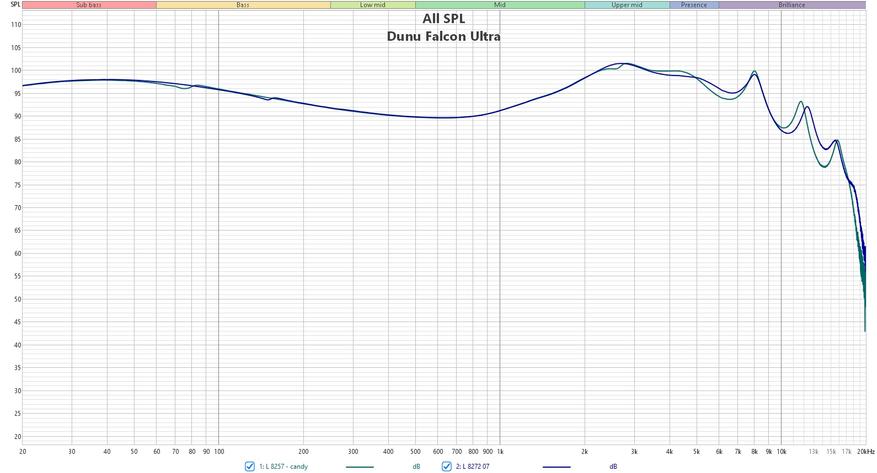Click the dB readout next to trace 1

[416, 466]
